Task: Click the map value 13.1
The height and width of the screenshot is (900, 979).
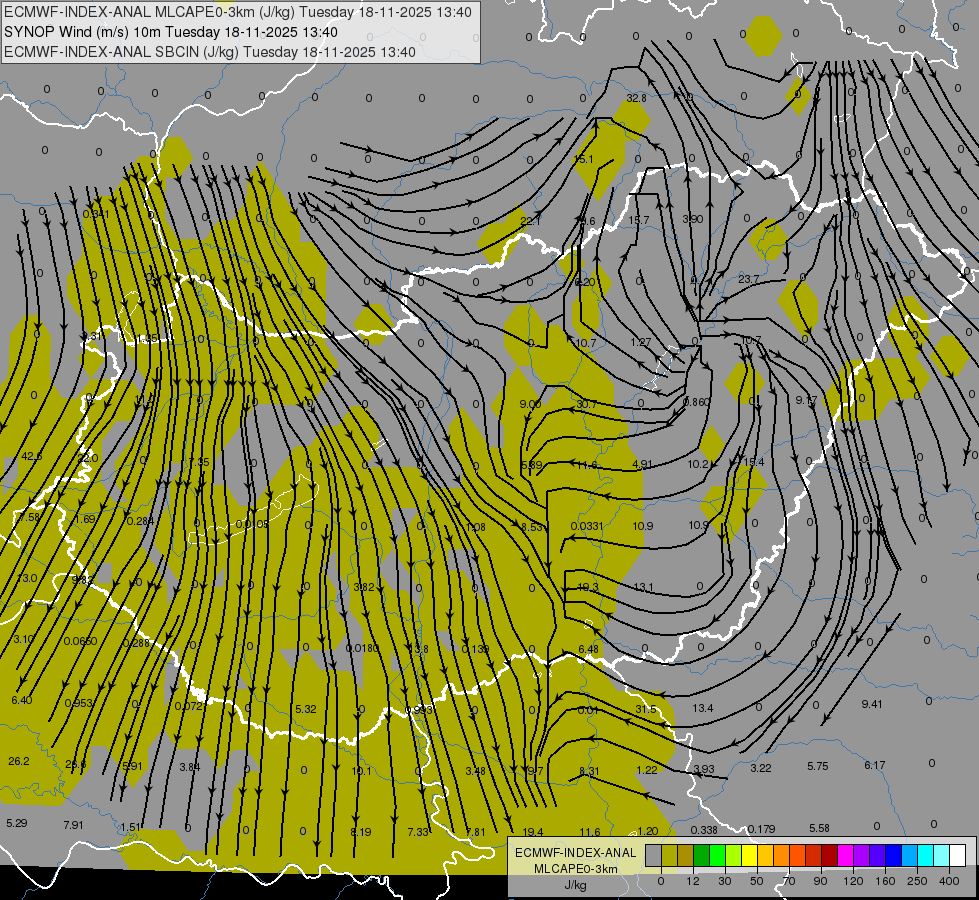Action: pos(643,587)
